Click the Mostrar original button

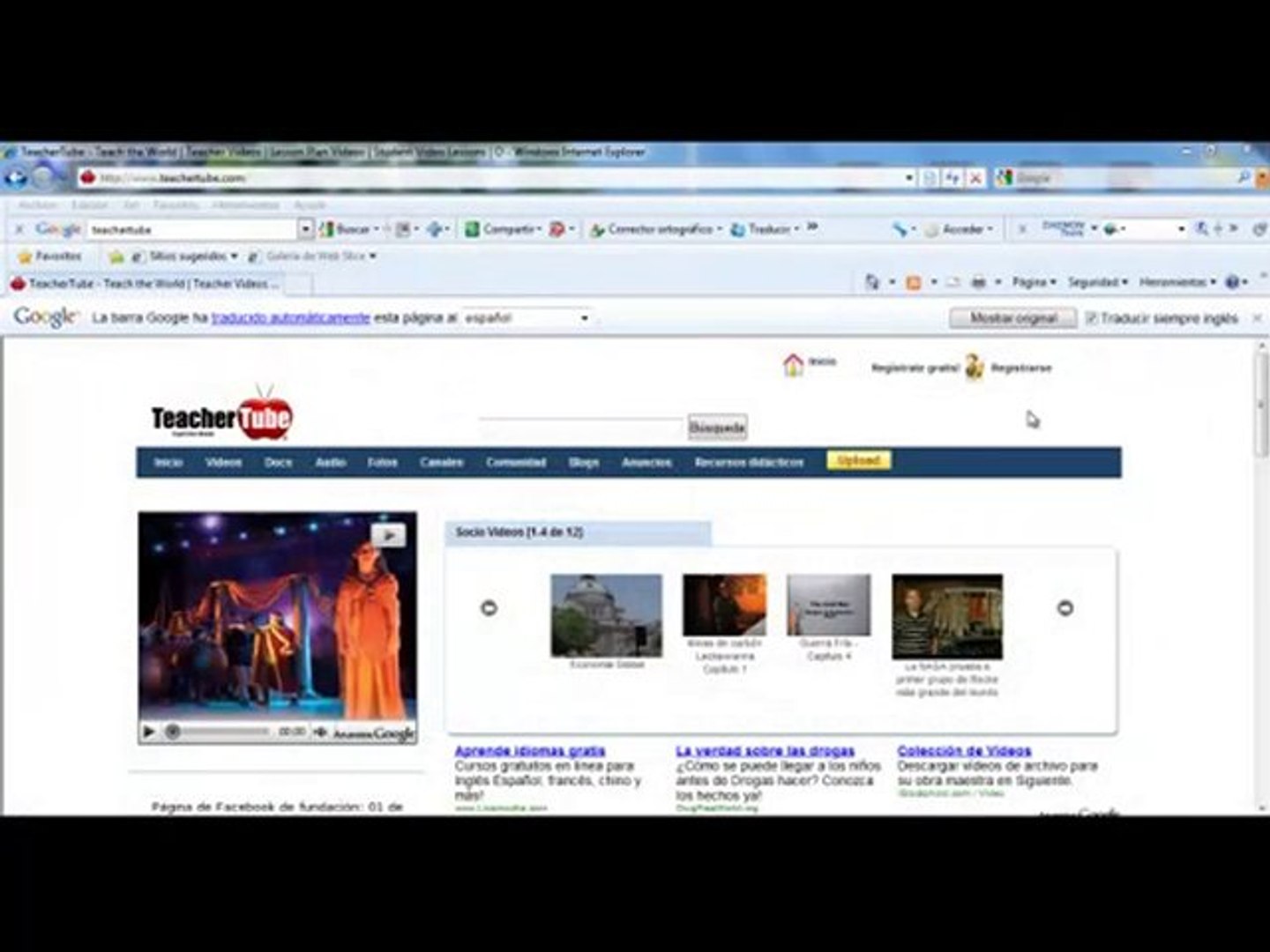(1013, 318)
